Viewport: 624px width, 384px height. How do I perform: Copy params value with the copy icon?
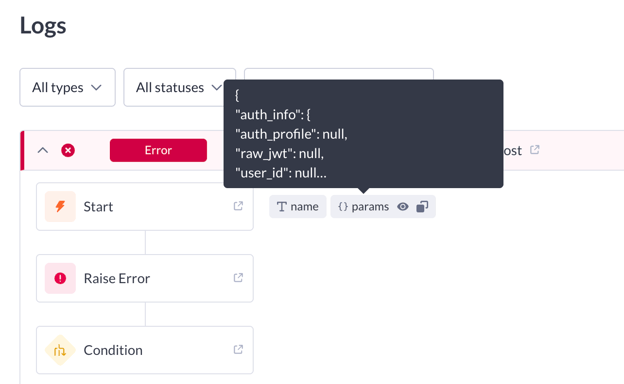(422, 207)
